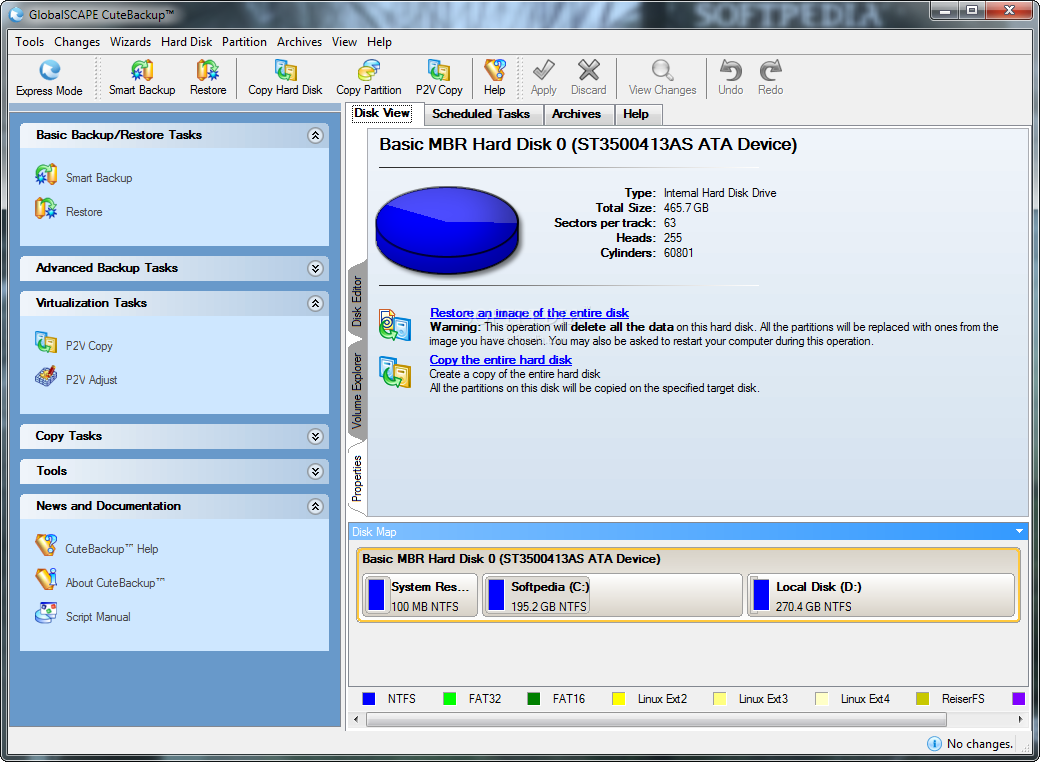Switch to Express Mode in the toolbar
The height and width of the screenshot is (762, 1040).
click(49, 78)
